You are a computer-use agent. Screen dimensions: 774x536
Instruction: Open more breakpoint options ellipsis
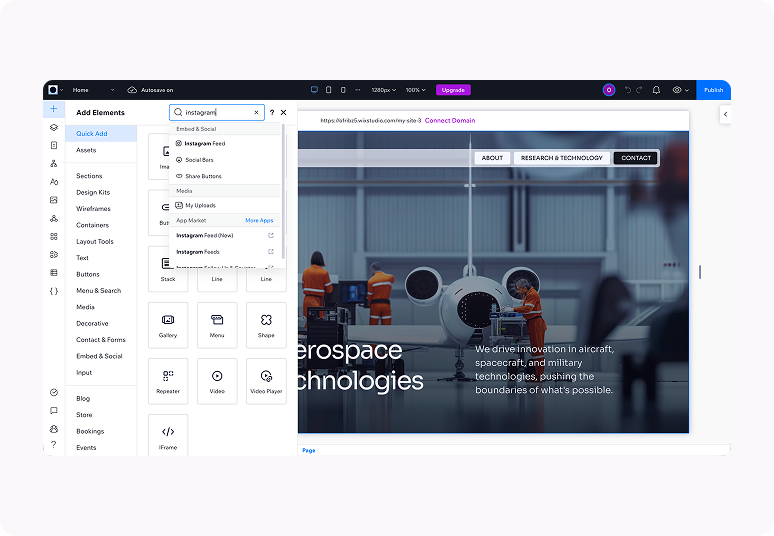(358, 90)
